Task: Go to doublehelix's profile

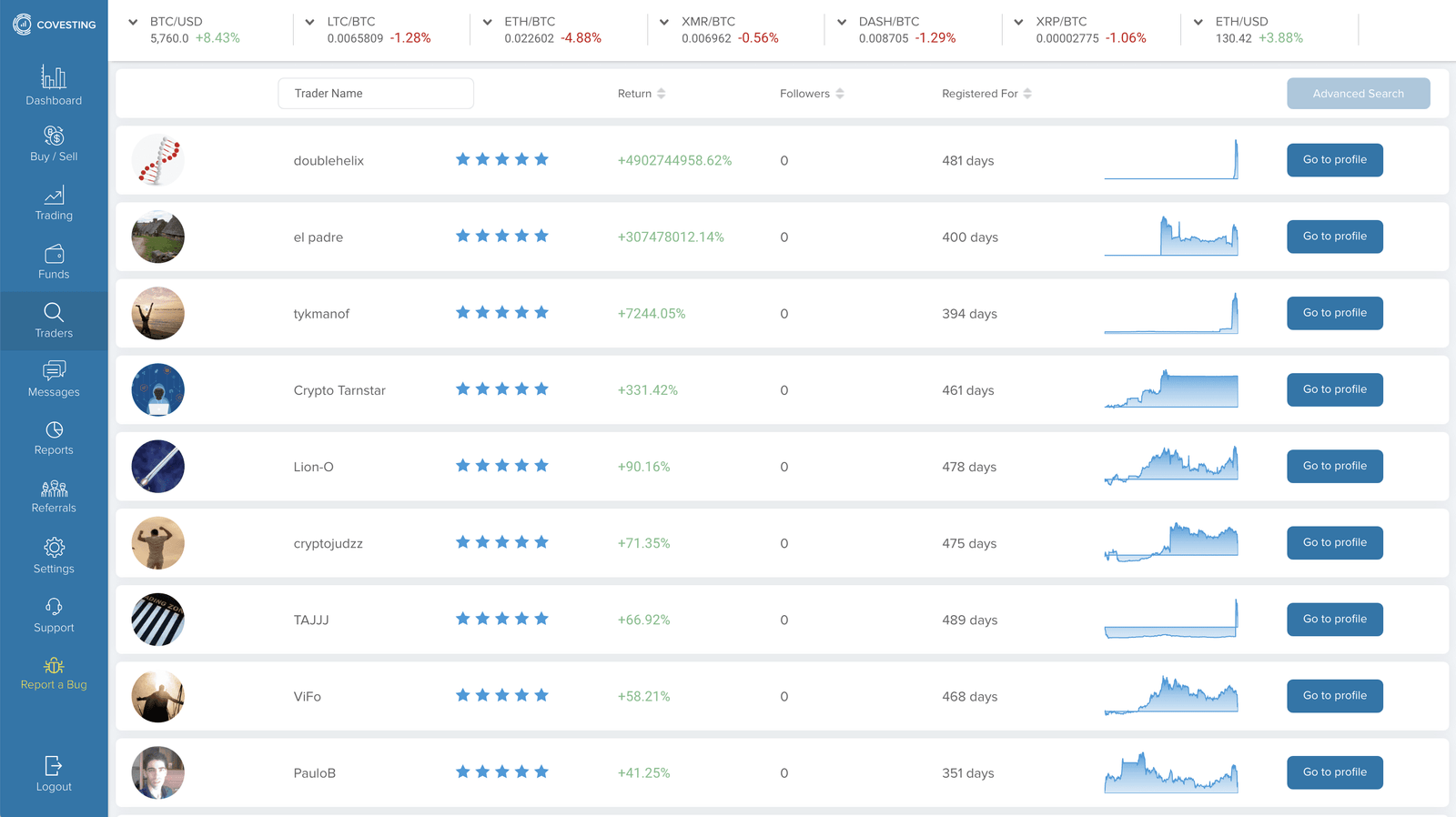Action: pos(1334,160)
